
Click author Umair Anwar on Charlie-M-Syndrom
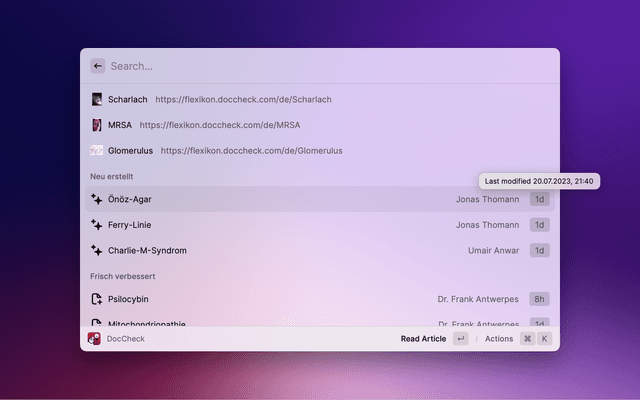493,250
